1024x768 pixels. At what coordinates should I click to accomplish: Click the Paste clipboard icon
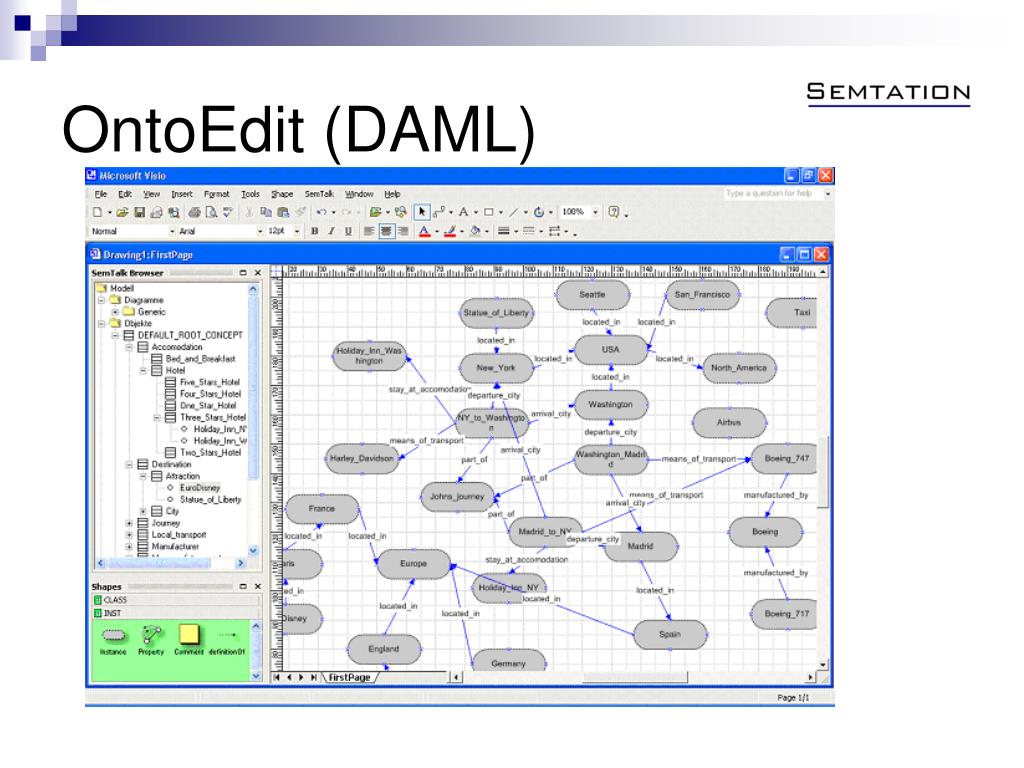coord(283,212)
